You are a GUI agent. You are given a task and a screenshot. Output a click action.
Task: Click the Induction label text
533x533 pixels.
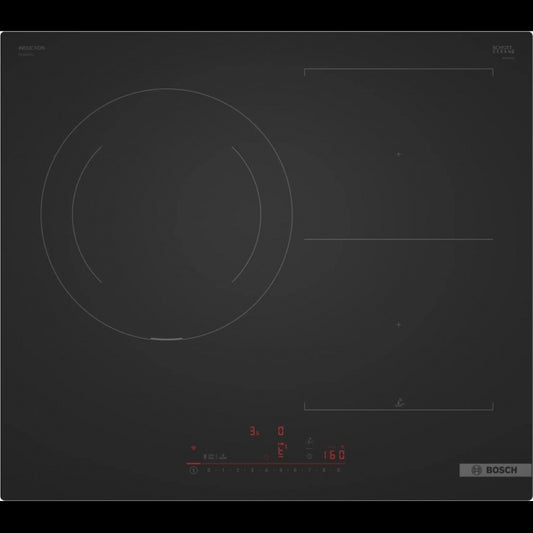coord(31,48)
